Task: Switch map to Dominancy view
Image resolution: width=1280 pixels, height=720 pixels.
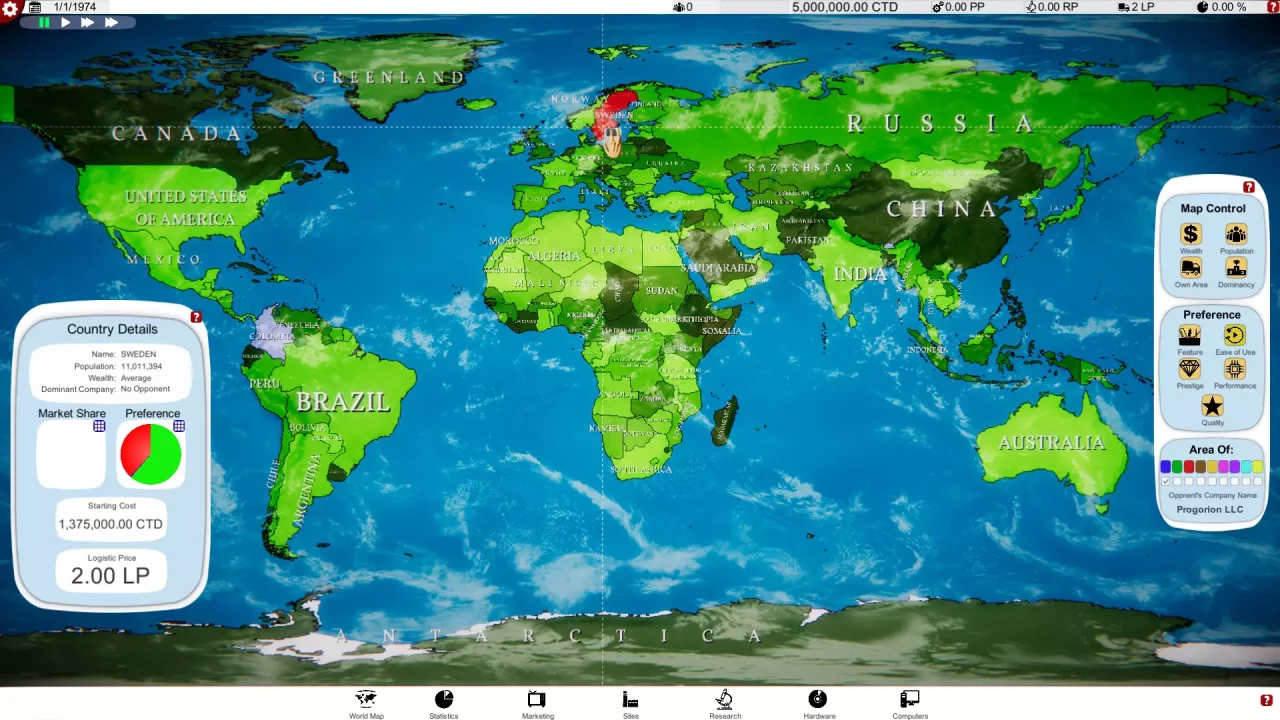Action: tap(1236, 270)
